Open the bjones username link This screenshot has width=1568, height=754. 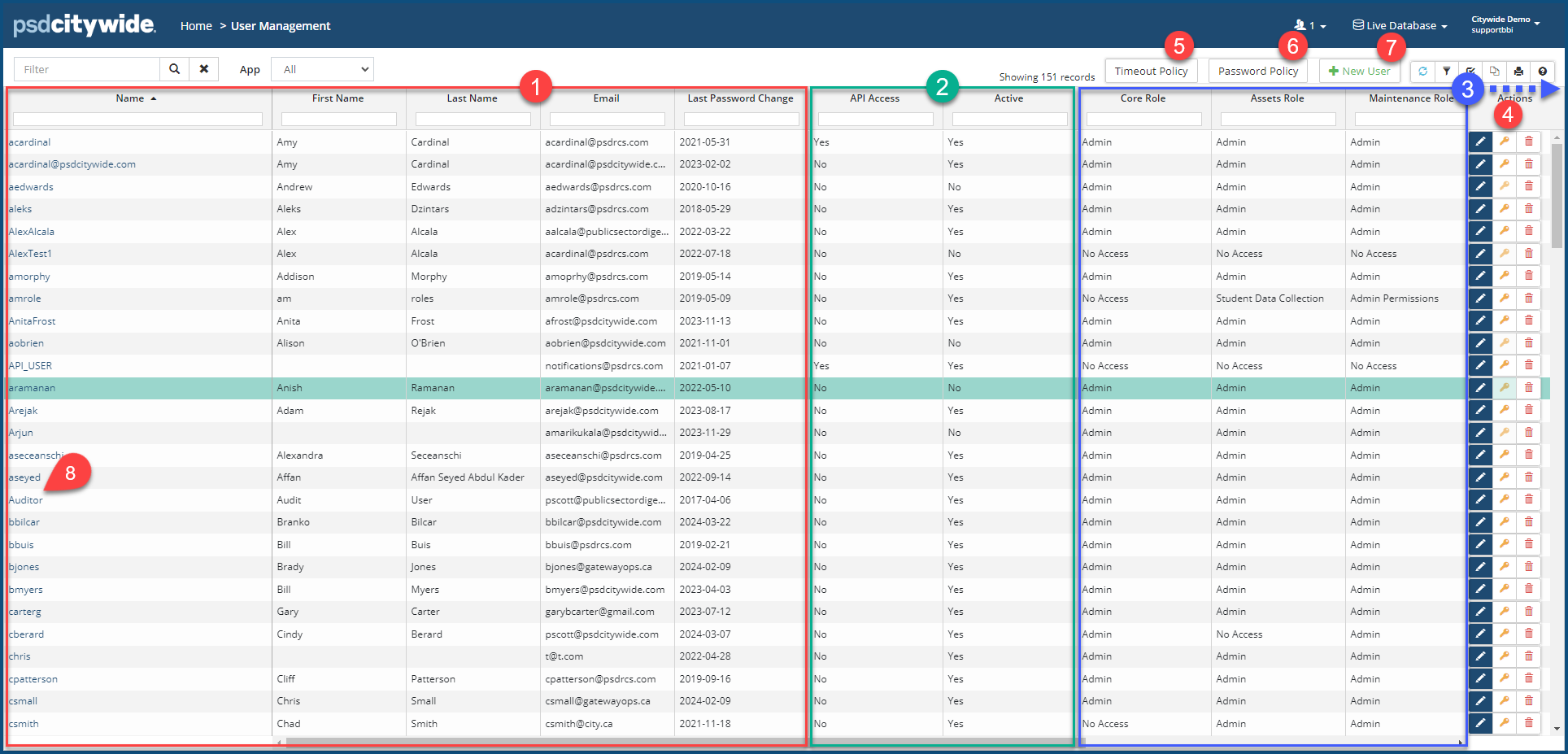pyautogui.click(x=24, y=567)
